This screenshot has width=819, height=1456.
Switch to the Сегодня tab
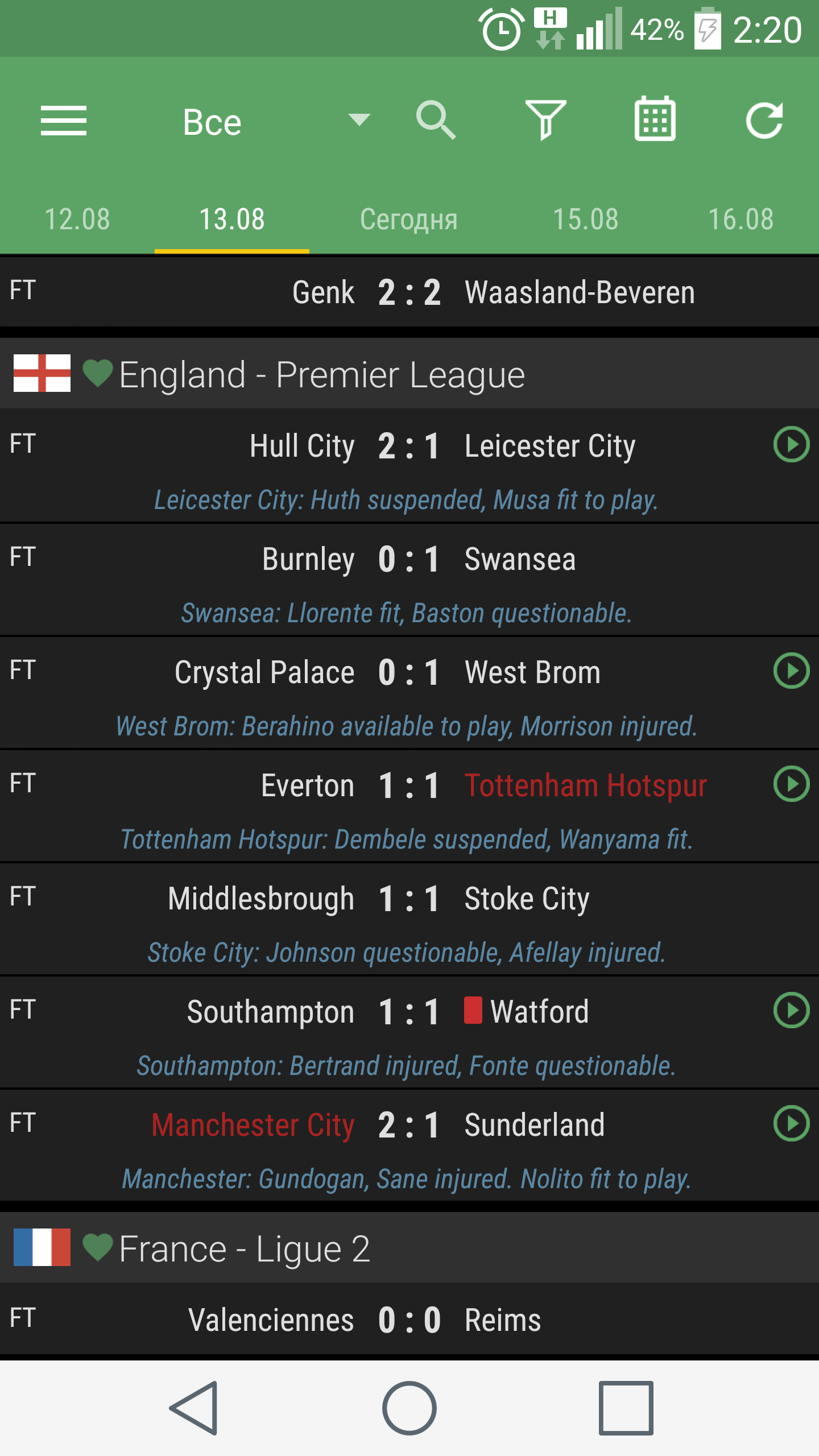pyautogui.click(x=408, y=219)
